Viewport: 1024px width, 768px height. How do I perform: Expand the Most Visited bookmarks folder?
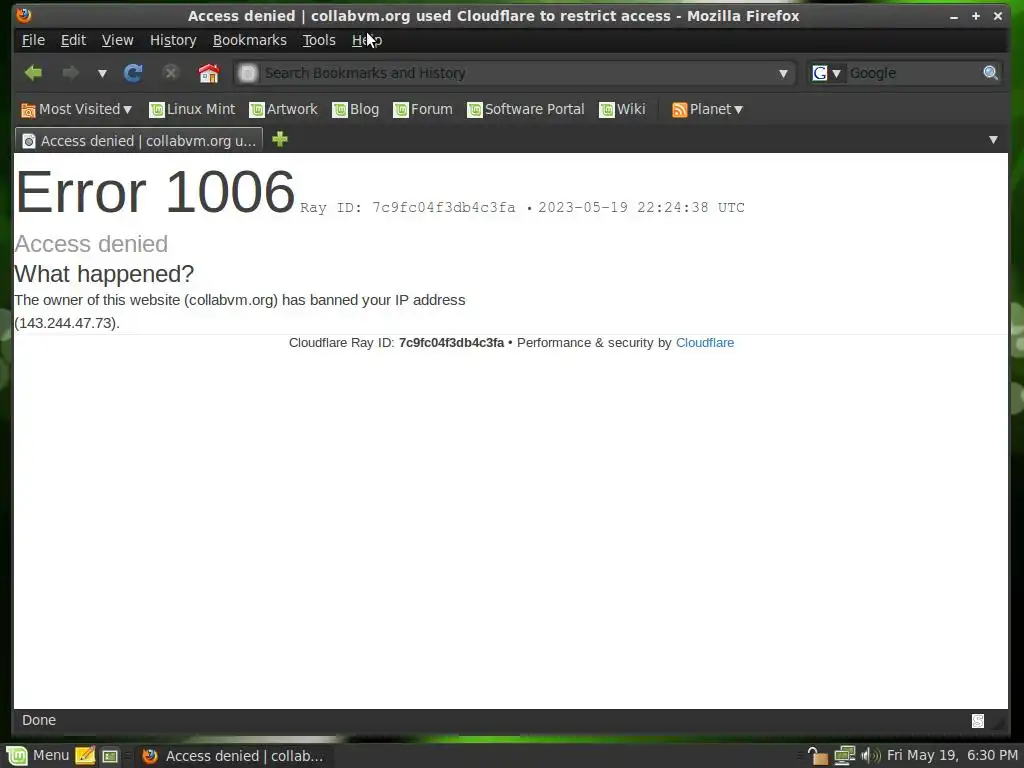tap(76, 110)
